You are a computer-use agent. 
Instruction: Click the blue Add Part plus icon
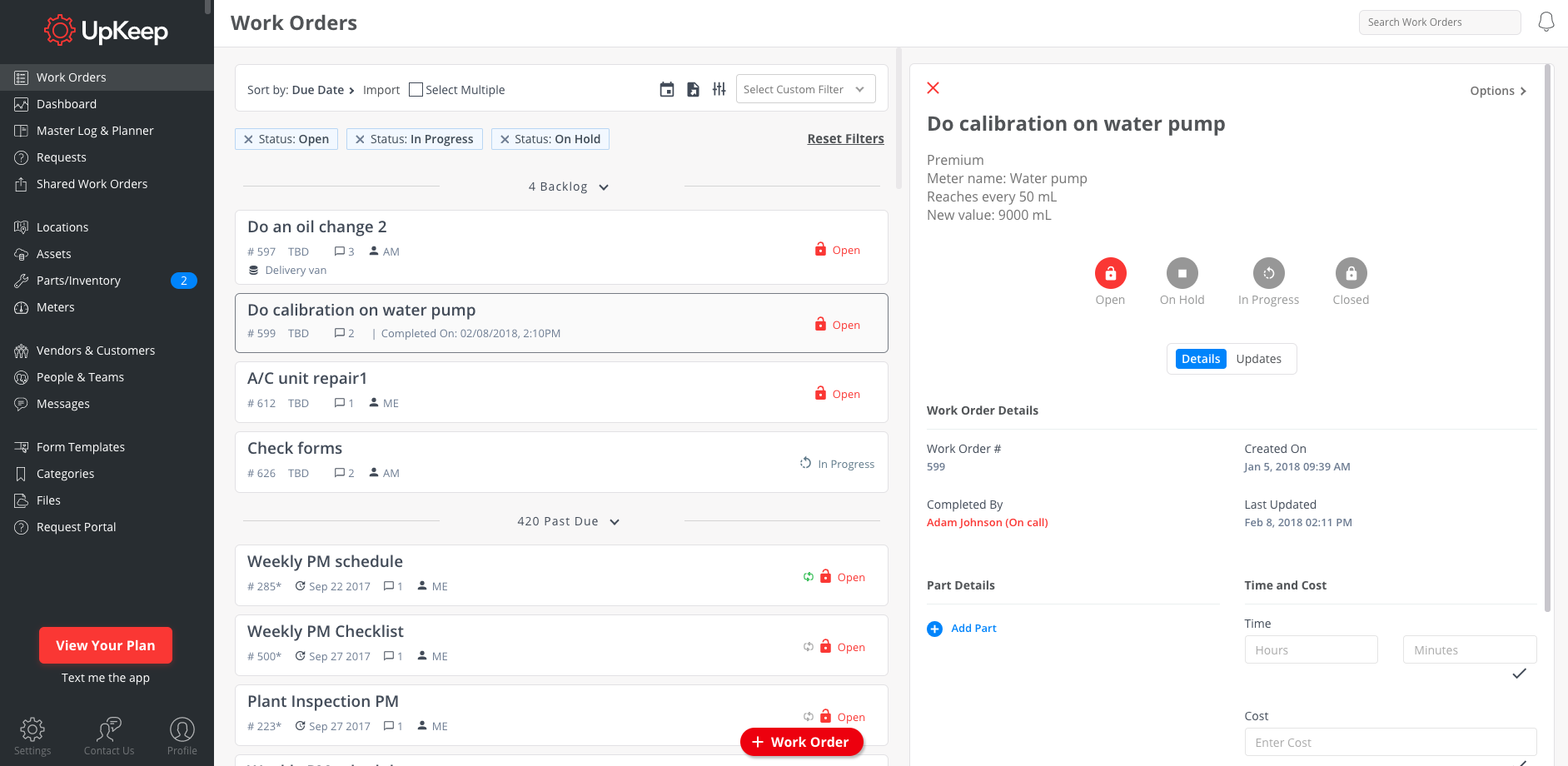pos(935,629)
